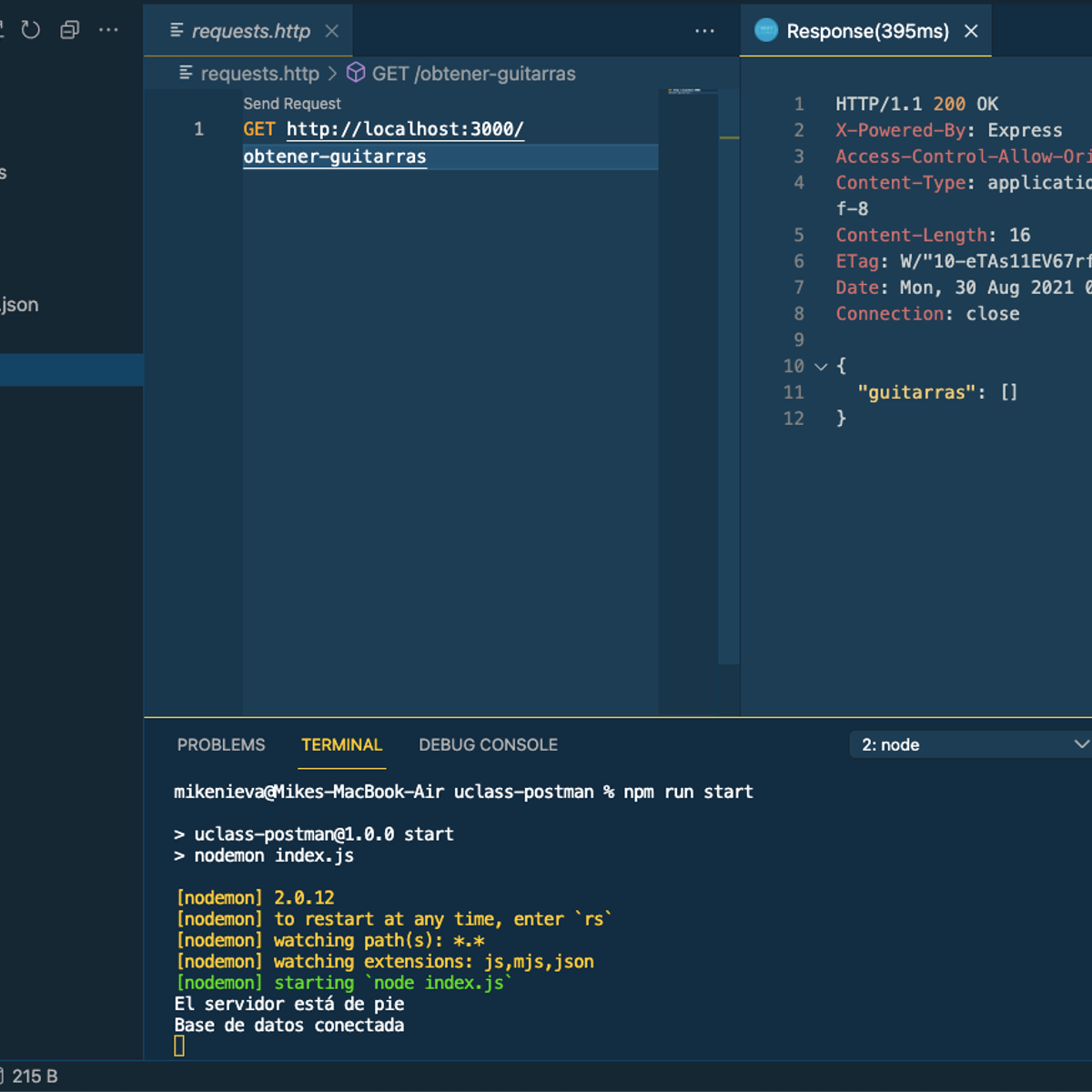Image resolution: width=1092 pixels, height=1092 pixels.
Task: Click the file icon on the requests.http tab
Action: [178, 30]
